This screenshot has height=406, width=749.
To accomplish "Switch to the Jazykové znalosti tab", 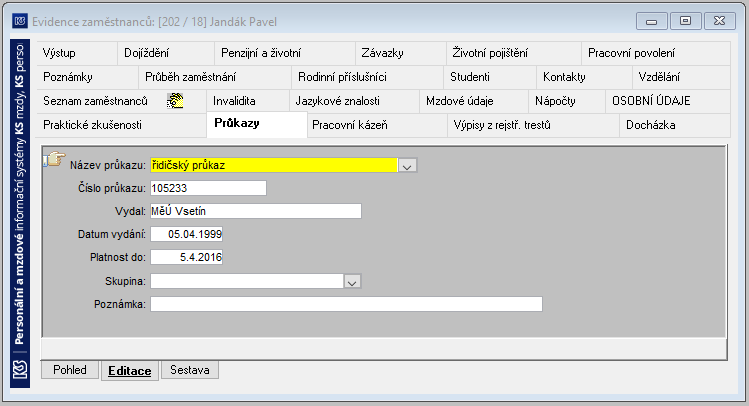I will pos(354,101).
